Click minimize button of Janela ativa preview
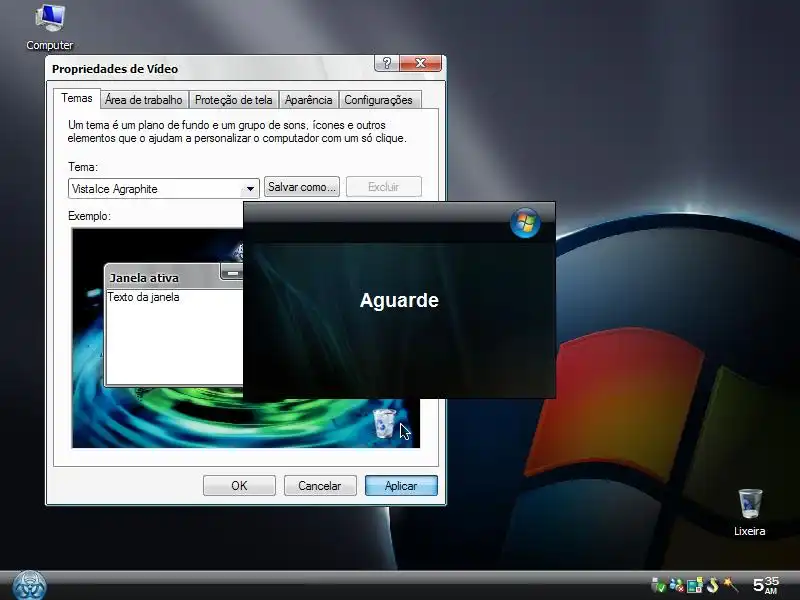The image size is (800, 600). tap(231, 273)
